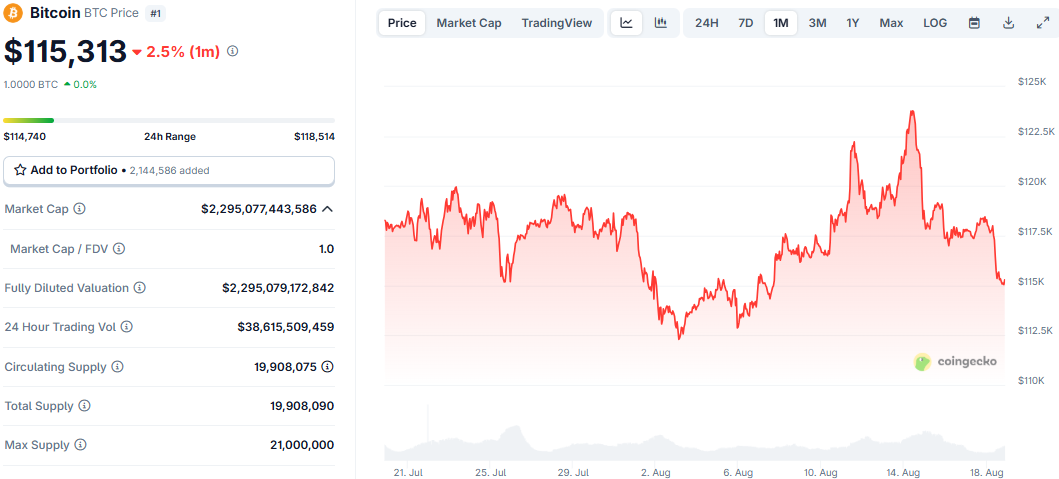Screen dimensions: 1059x479
Task: Set chart range to Max
Action: pos(892,23)
